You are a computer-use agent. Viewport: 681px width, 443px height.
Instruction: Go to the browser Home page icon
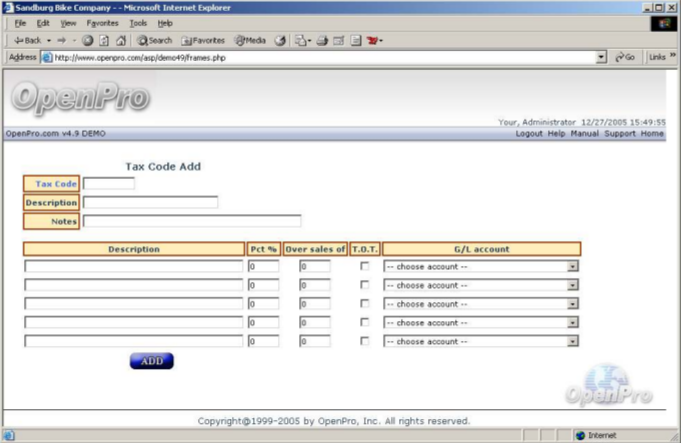coord(121,41)
